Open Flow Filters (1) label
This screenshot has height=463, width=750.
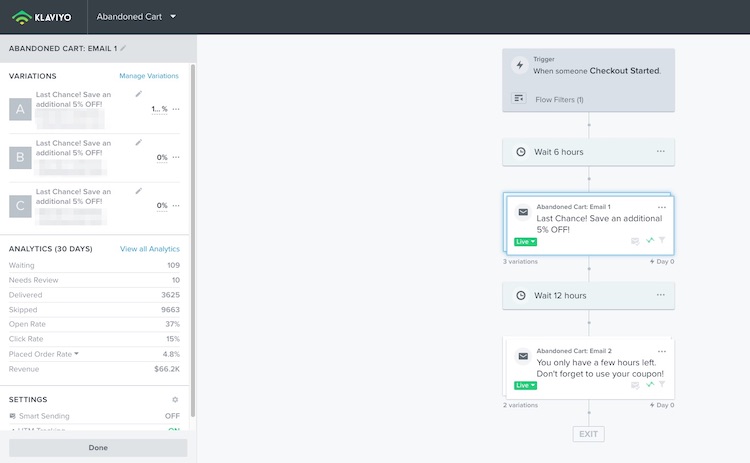[x=559, y=99]
